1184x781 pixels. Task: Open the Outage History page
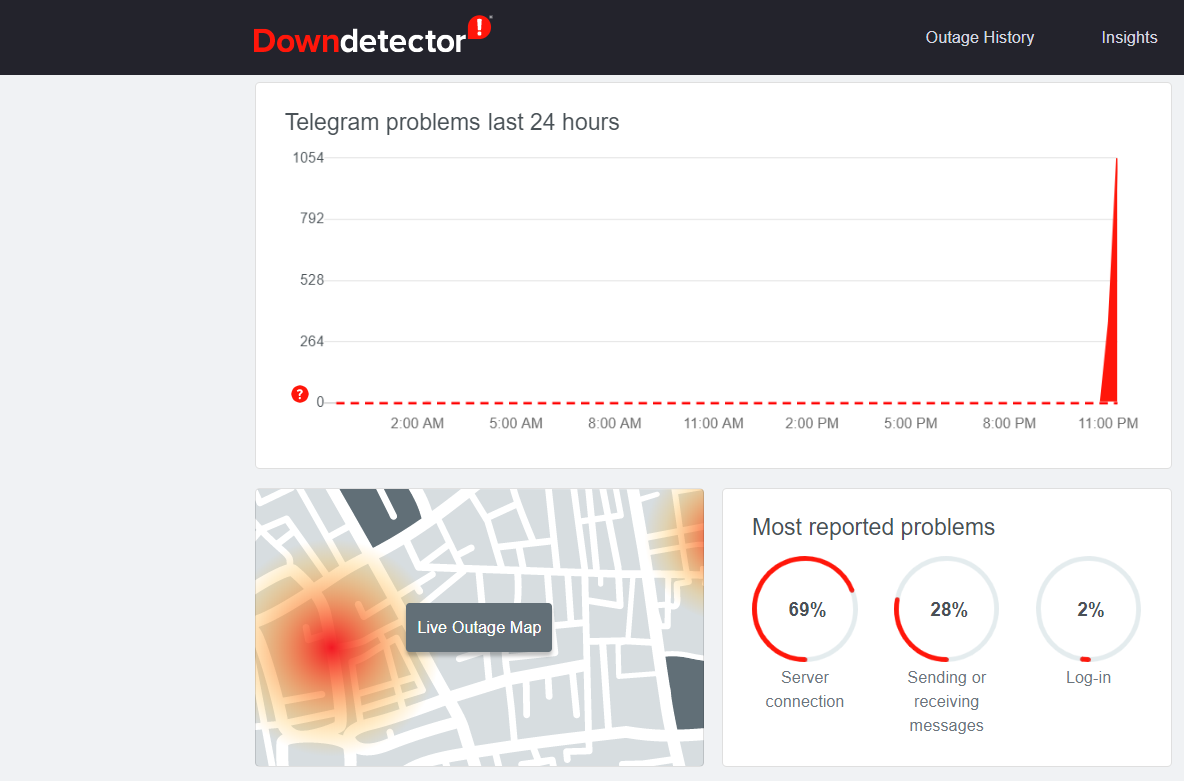click(979, 37)
